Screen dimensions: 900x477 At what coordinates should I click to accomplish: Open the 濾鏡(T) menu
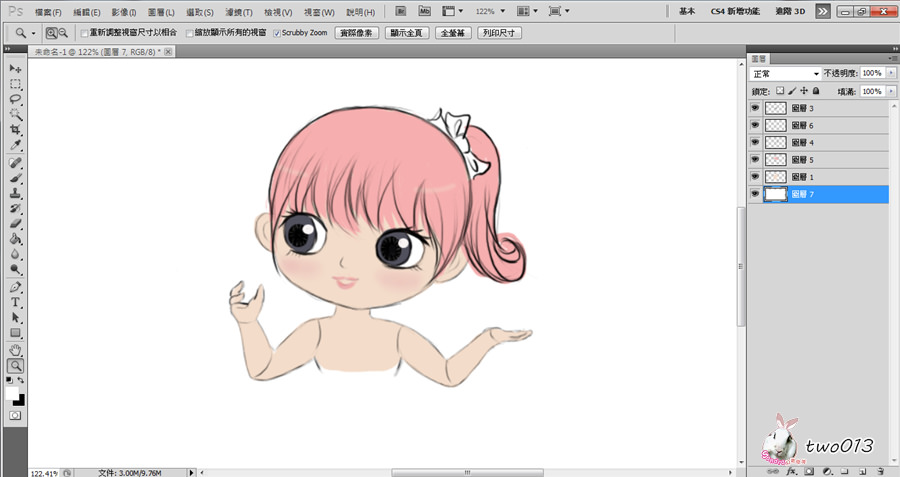click(238, 12)
